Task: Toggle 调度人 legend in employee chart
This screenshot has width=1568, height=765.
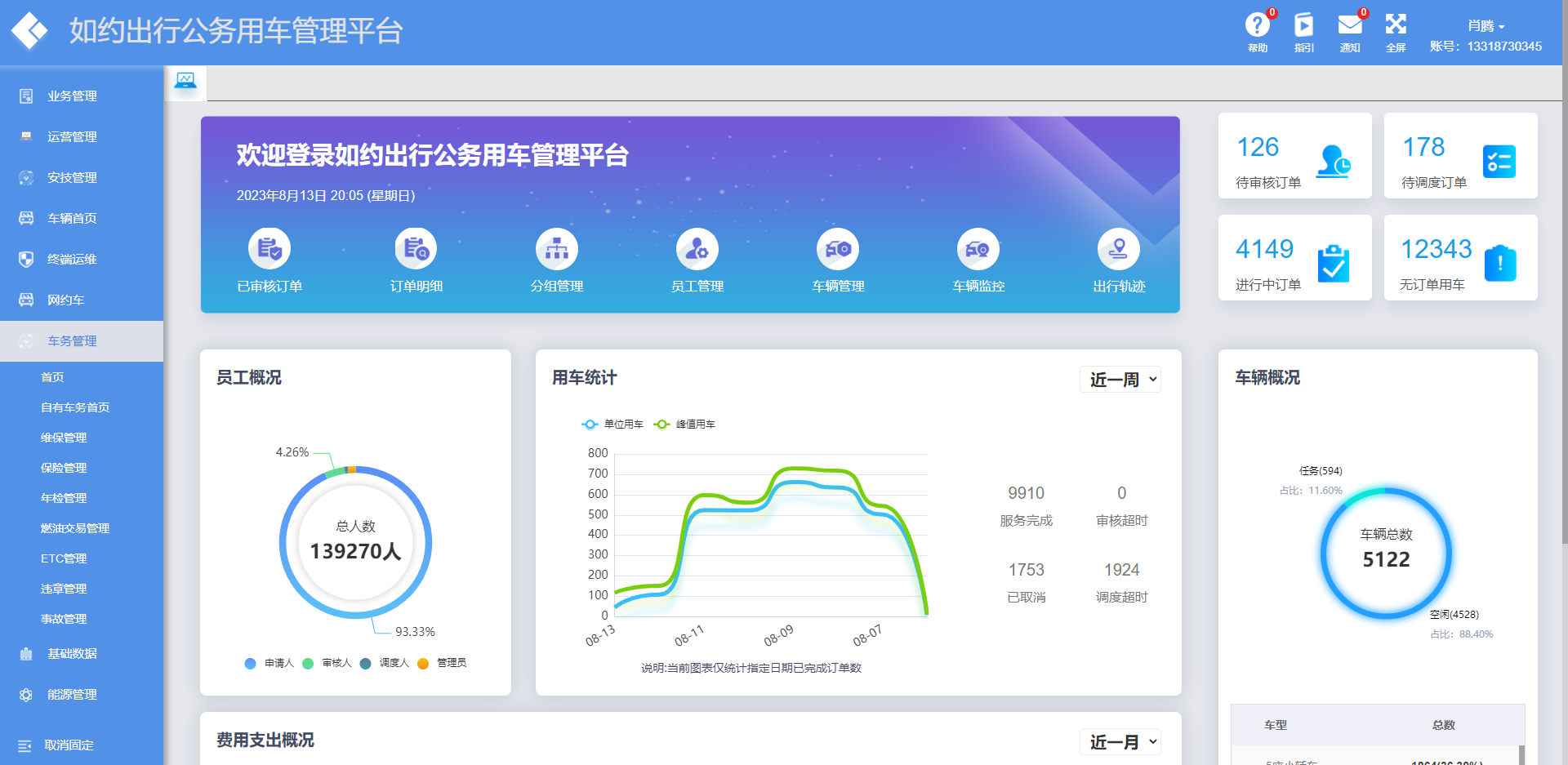Action: pos(384,663)
